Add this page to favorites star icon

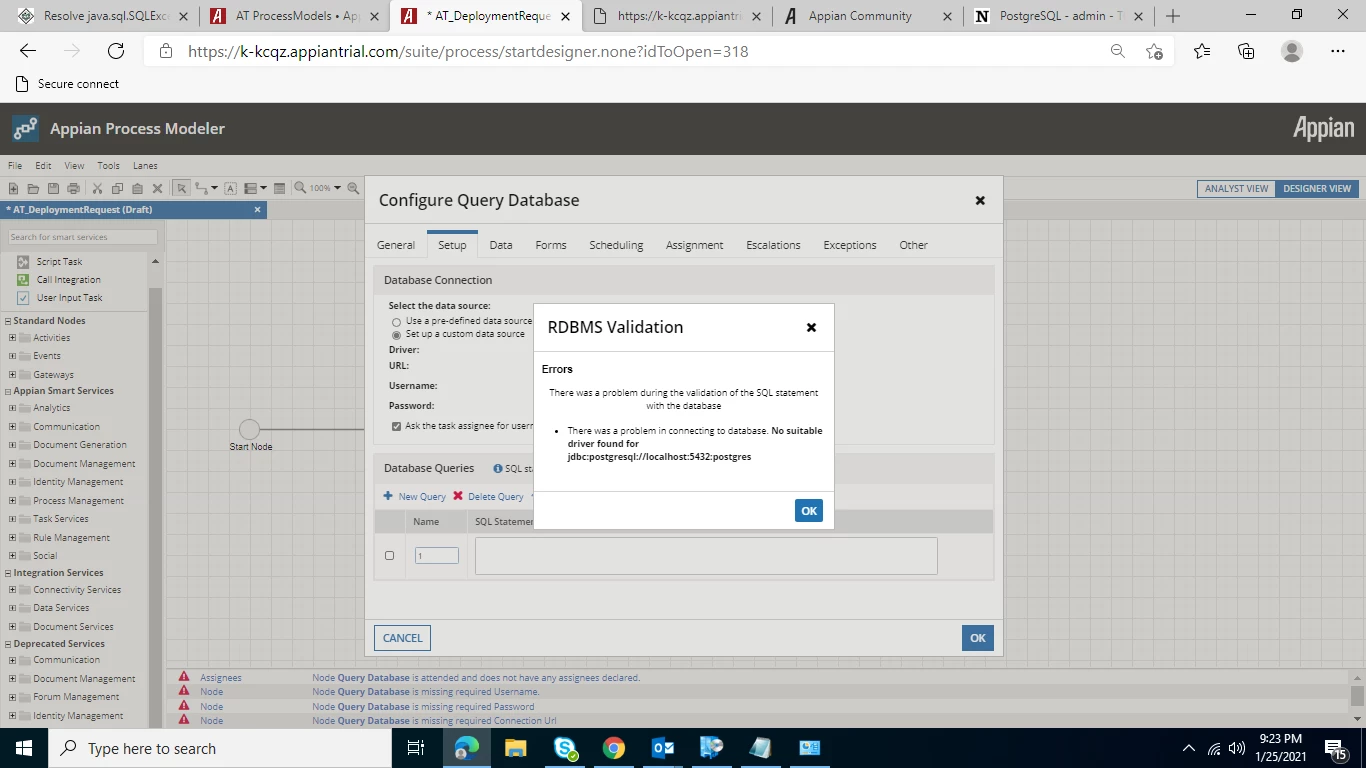[x=1154, y=51]
